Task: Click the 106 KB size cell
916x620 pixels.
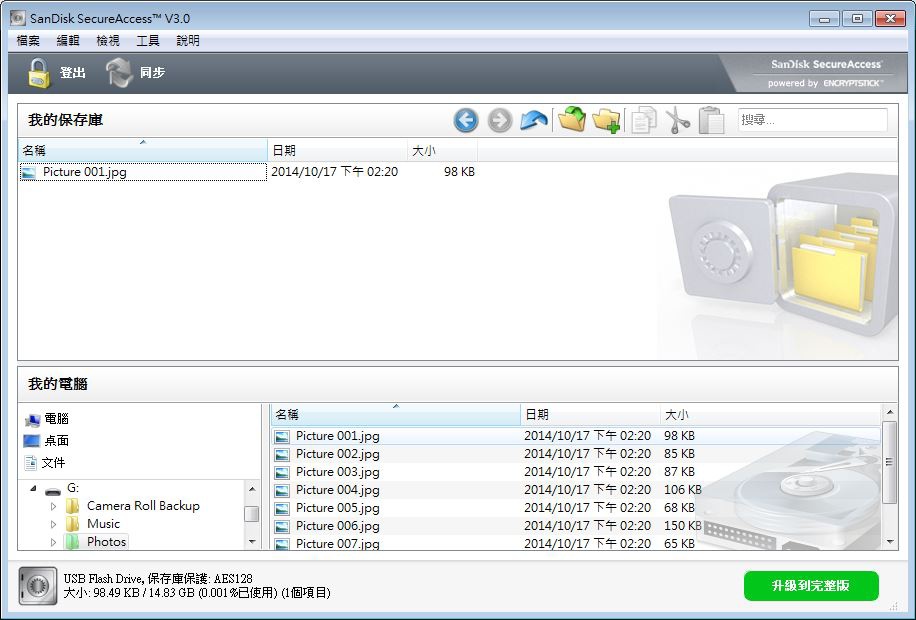Action: click(x=682, y=490)
